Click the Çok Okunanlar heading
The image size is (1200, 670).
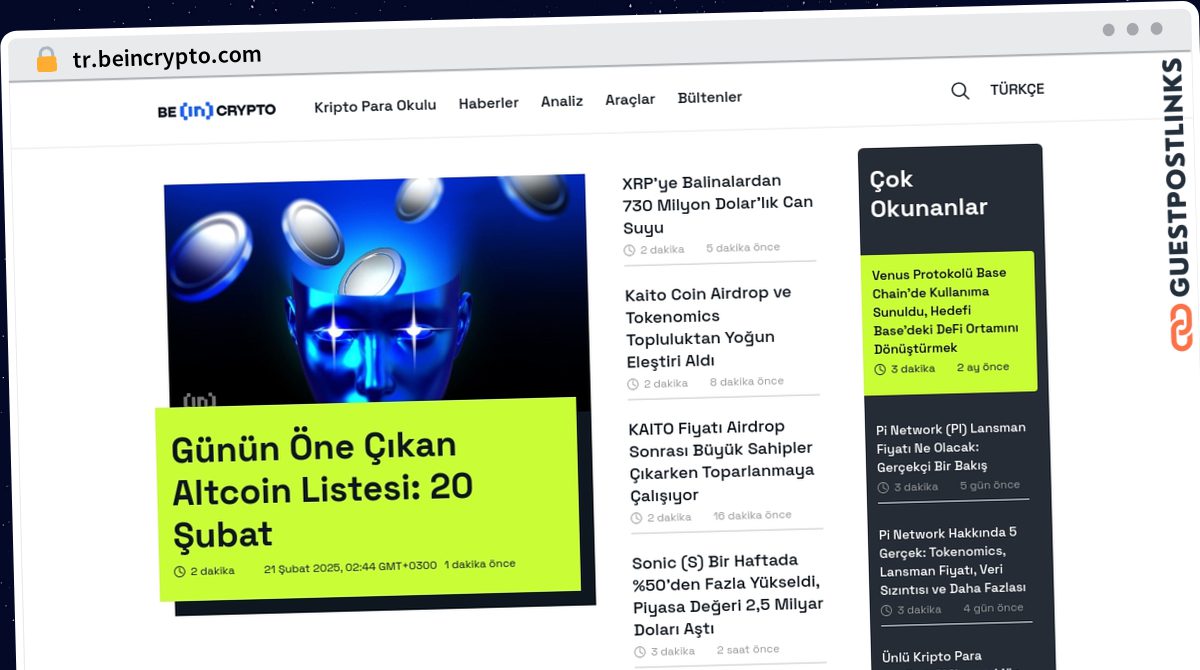click(928, 194)
